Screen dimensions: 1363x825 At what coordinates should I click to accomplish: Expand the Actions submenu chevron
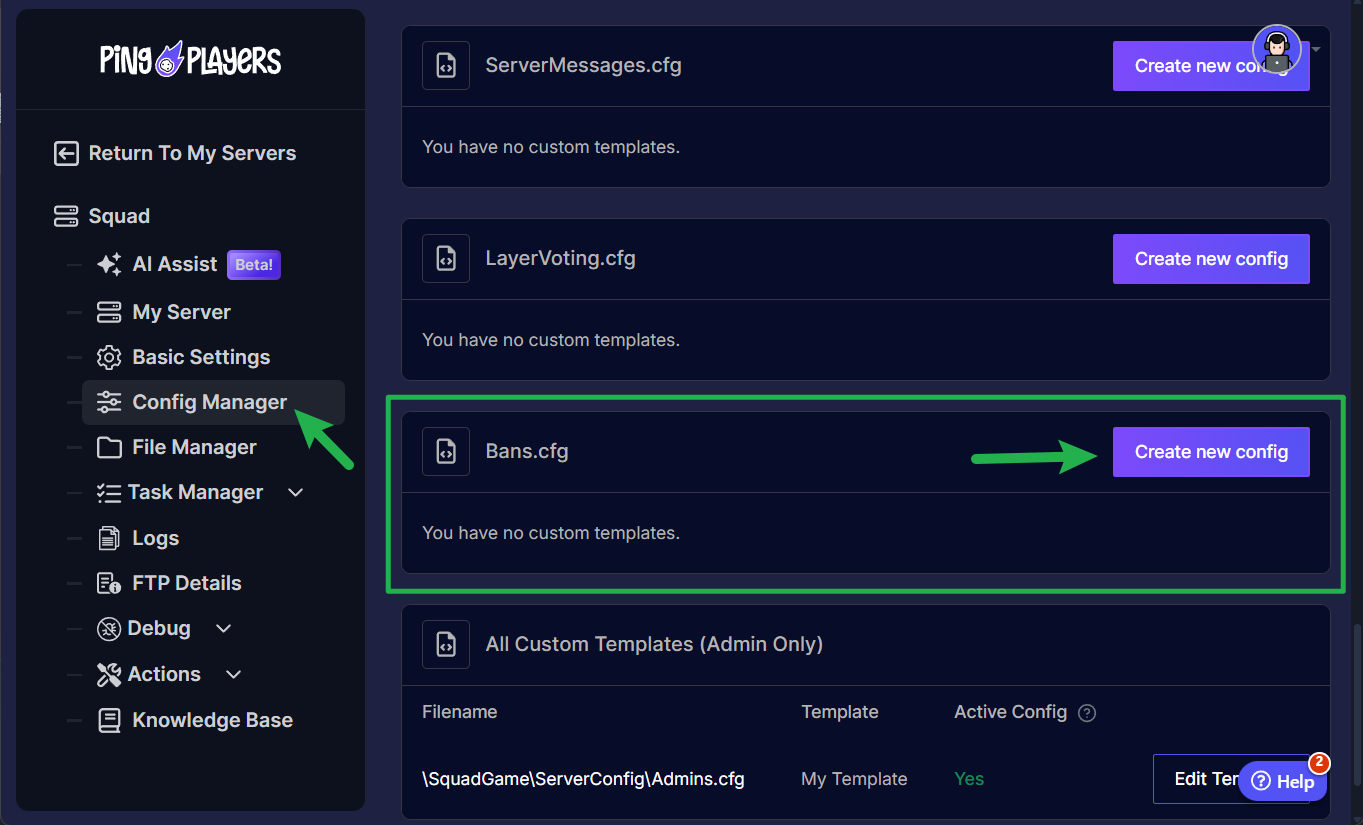pyautogui.click(x=234, y=674)
